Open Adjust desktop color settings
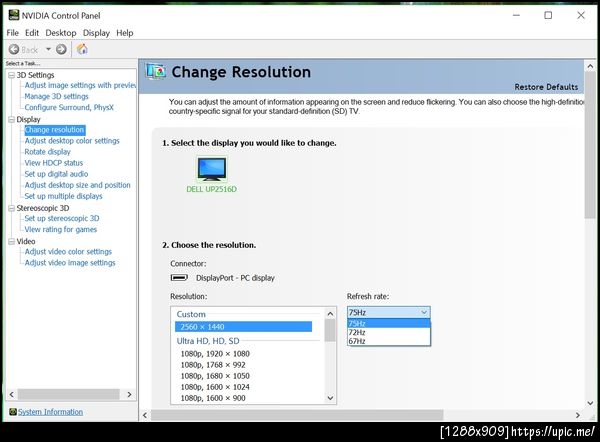The image size is (600, 442). [x=72, y=141]
